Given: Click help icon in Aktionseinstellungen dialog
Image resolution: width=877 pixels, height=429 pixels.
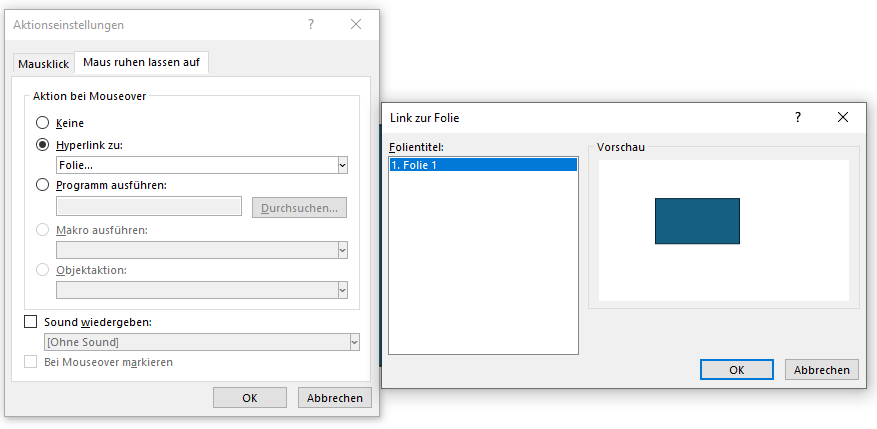Looking at the screenshot, I should tap(312, 24).
